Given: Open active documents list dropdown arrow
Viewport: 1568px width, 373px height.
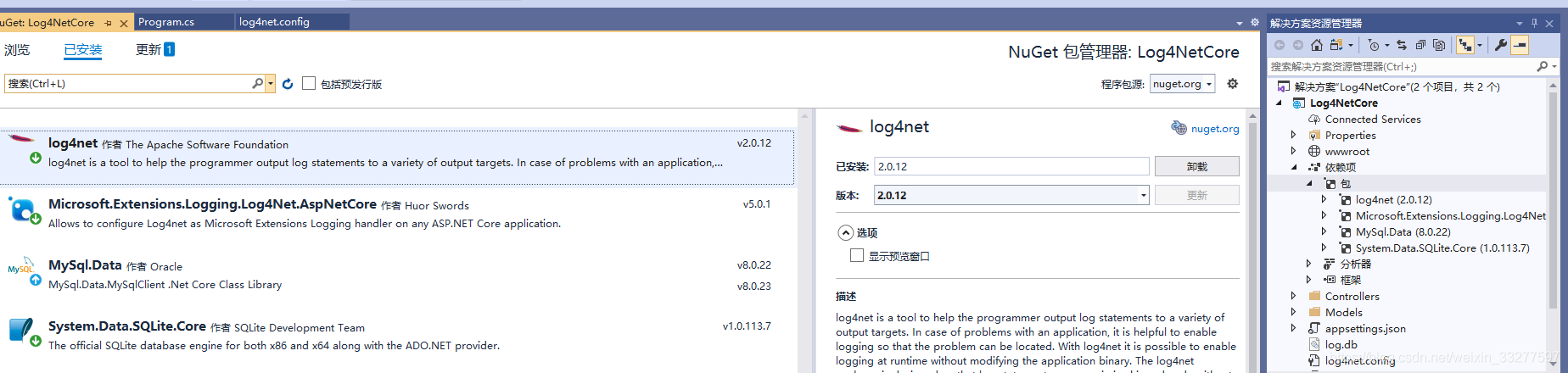Looking at the screenshot, I should [x=1240, y=23].
